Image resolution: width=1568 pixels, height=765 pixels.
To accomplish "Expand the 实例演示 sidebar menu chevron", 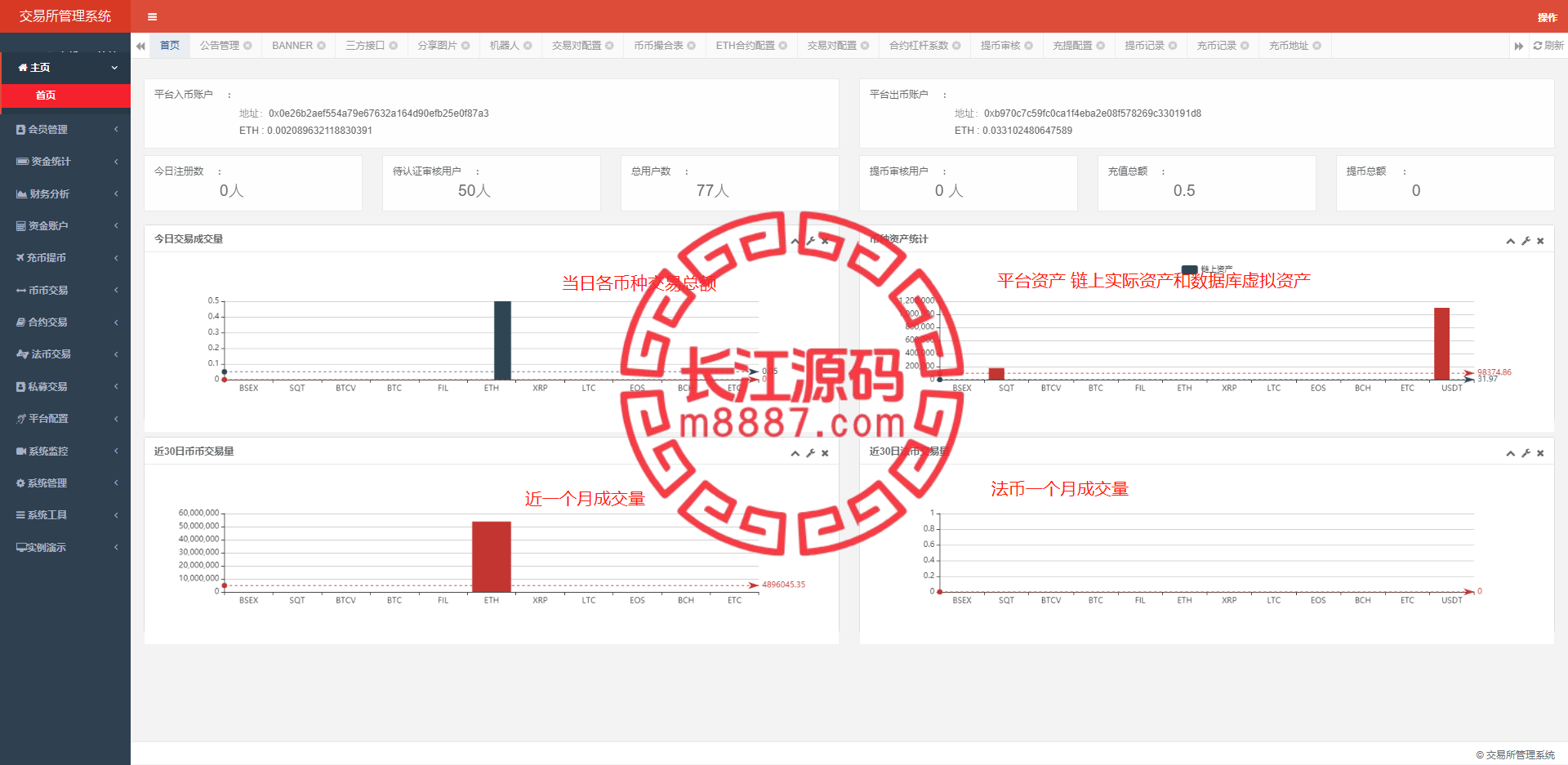I will pos(116,548).
